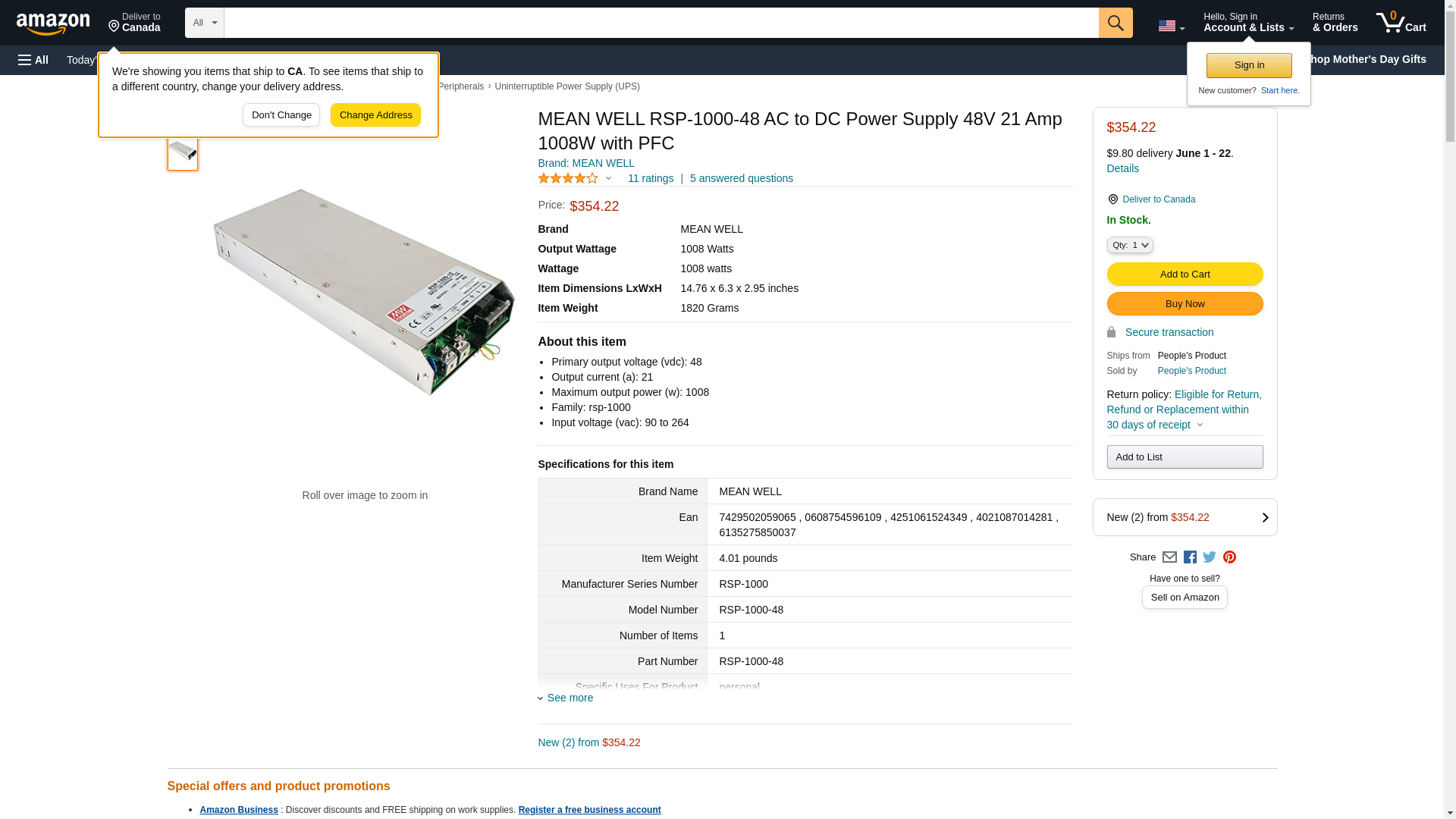This screenshot has width=1456, height=819.
Task: Open 5 answered questions link
Action: pos(741,178)
